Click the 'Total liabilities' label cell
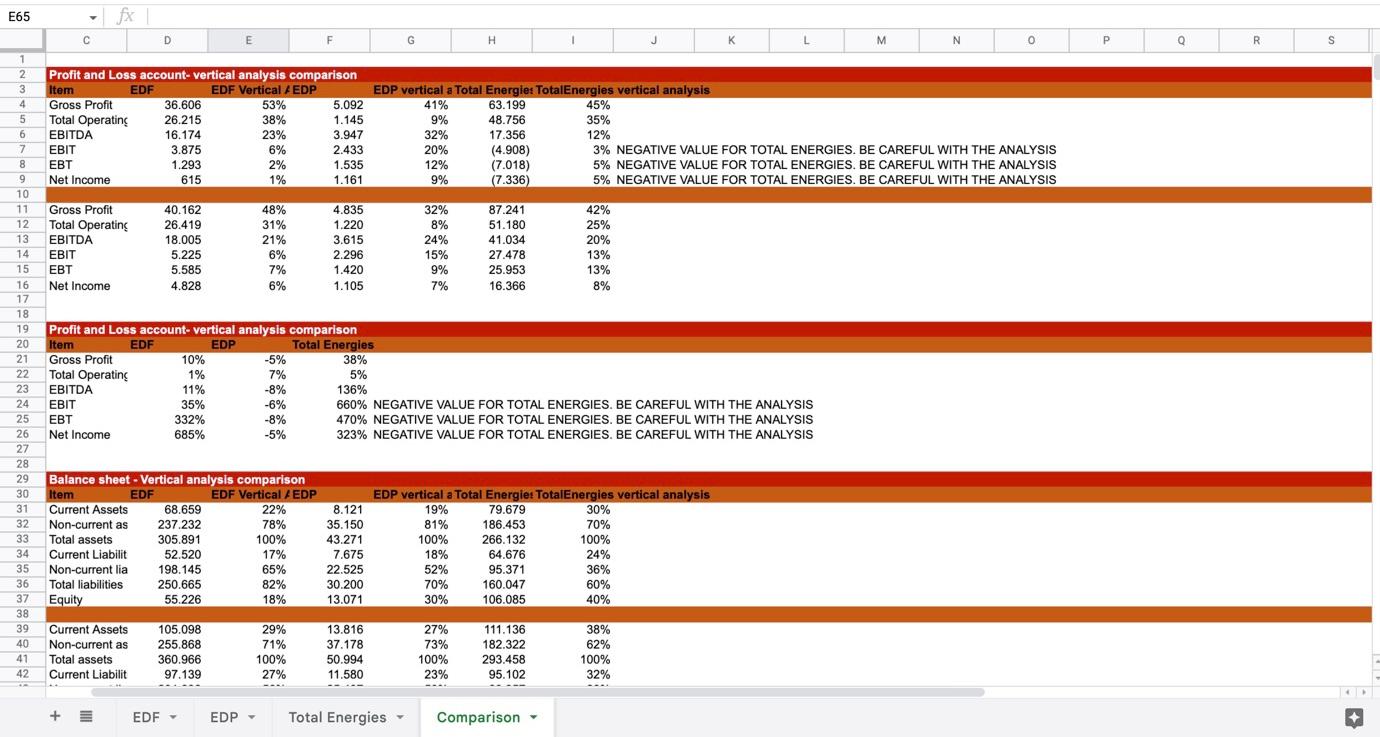The image size is (1380, 737). 86,585
